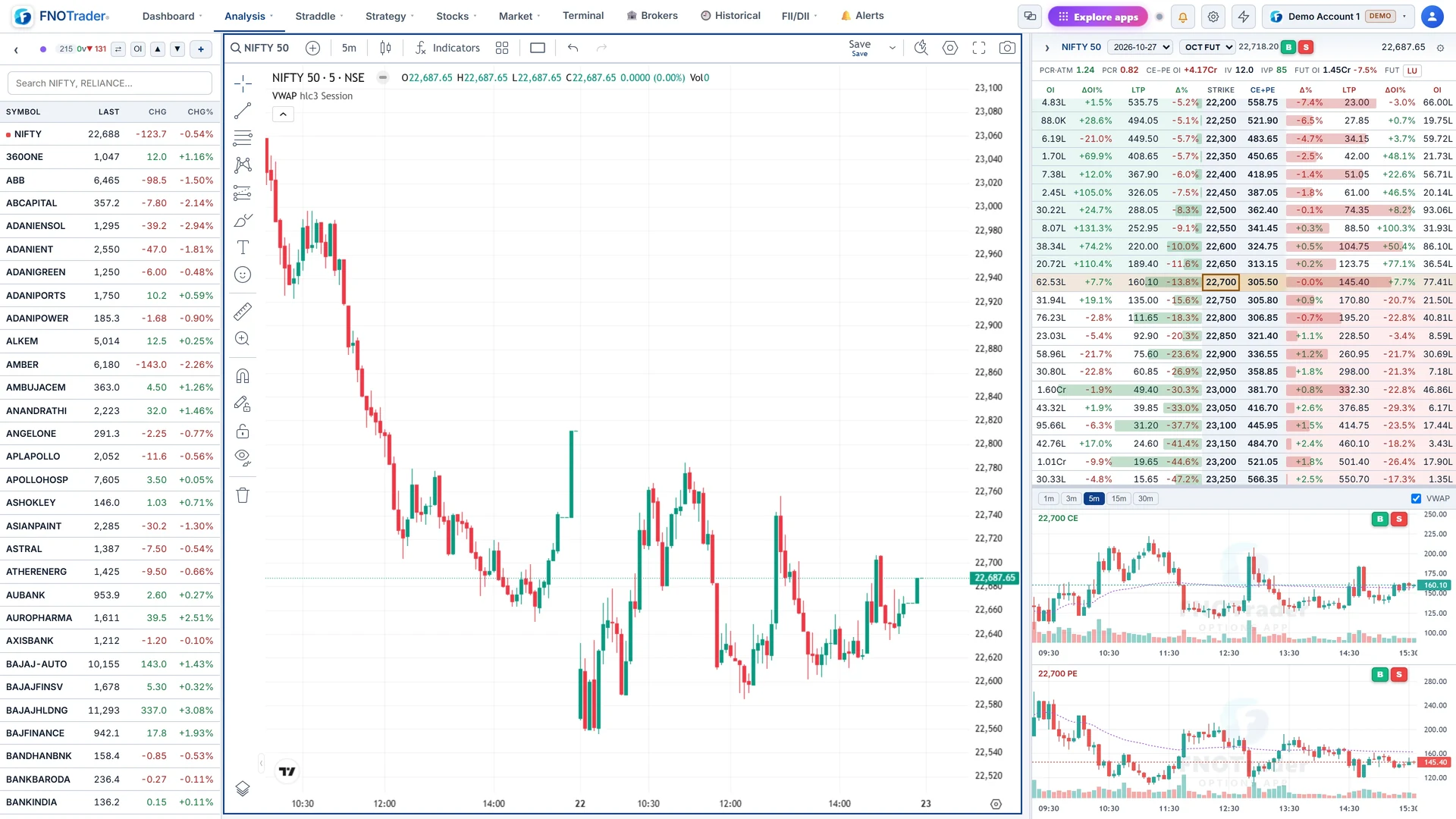Lock all drawing tools

coord(243,431)
